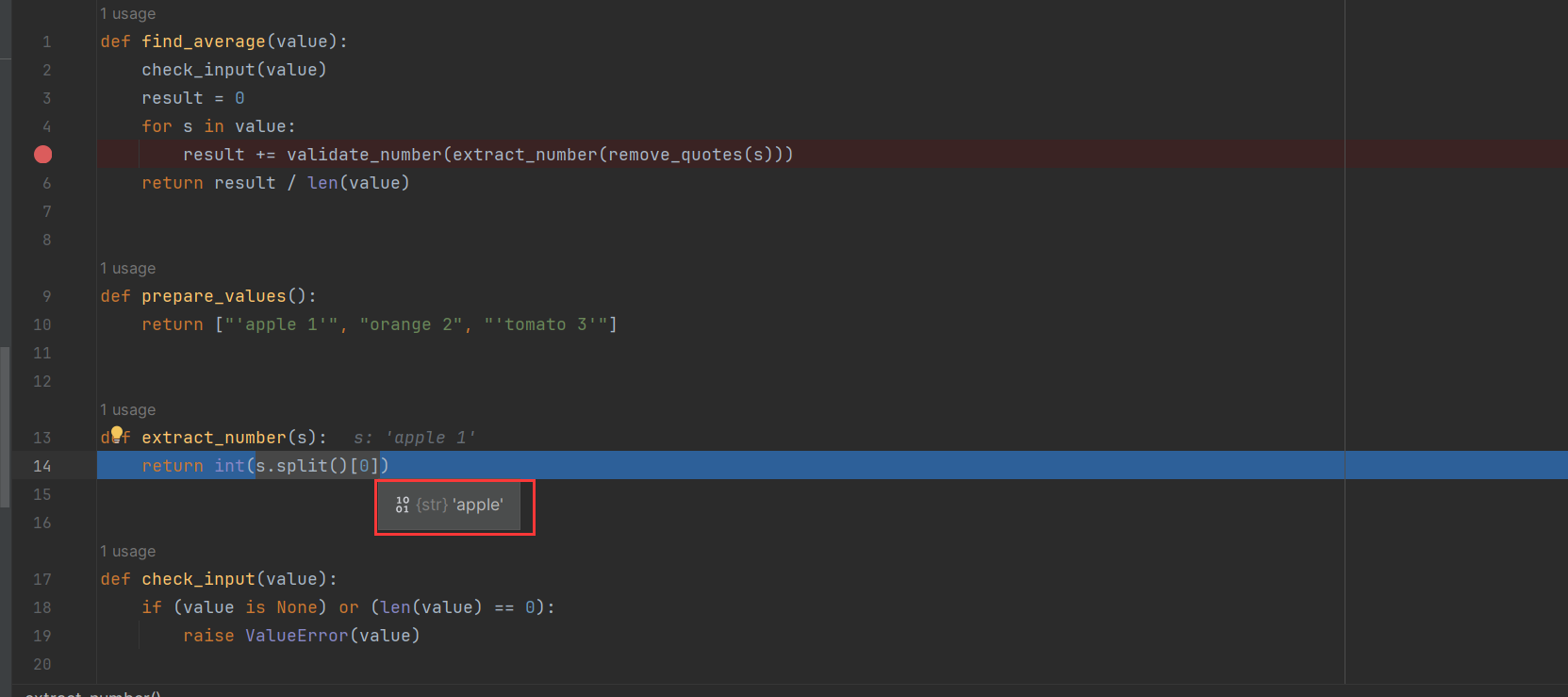
Task: Click '1 usage' hint above check_input
Action: tap(128, 552)
